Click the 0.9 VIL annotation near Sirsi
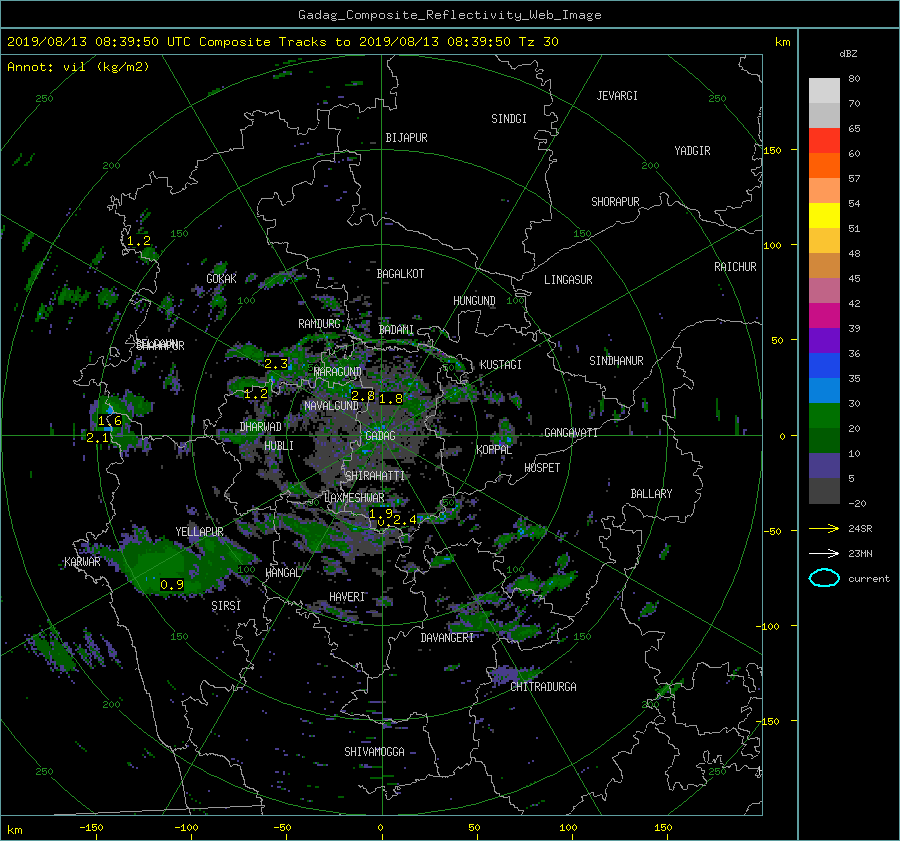The width and height of the screenshot is (900, 841). pyautogui.click(x=172, y=585)
